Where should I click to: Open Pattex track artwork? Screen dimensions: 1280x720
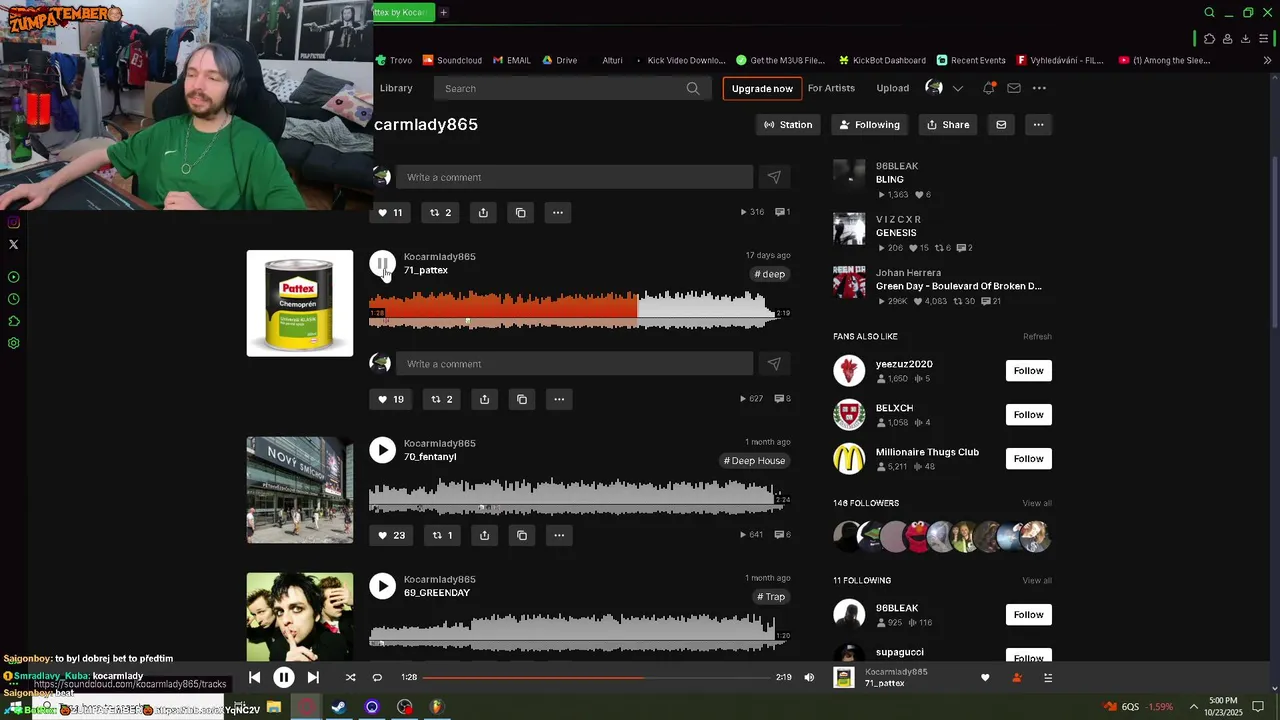300,303
